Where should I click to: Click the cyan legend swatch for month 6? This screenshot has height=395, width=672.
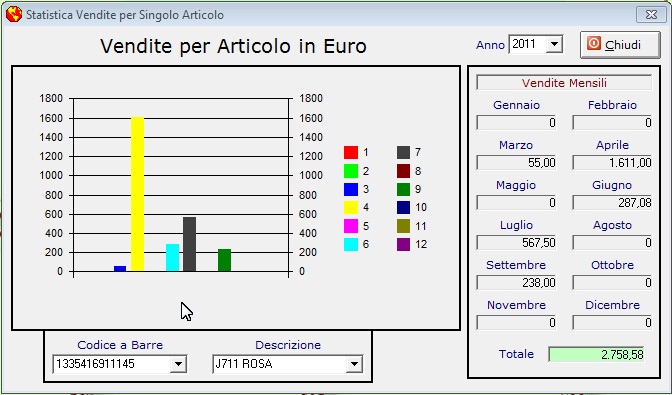[351, 244]
